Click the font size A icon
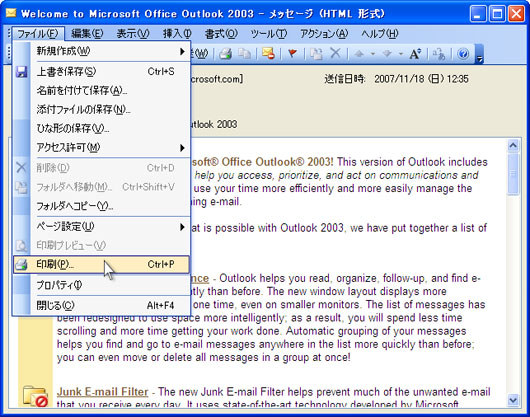 (415, 54)
